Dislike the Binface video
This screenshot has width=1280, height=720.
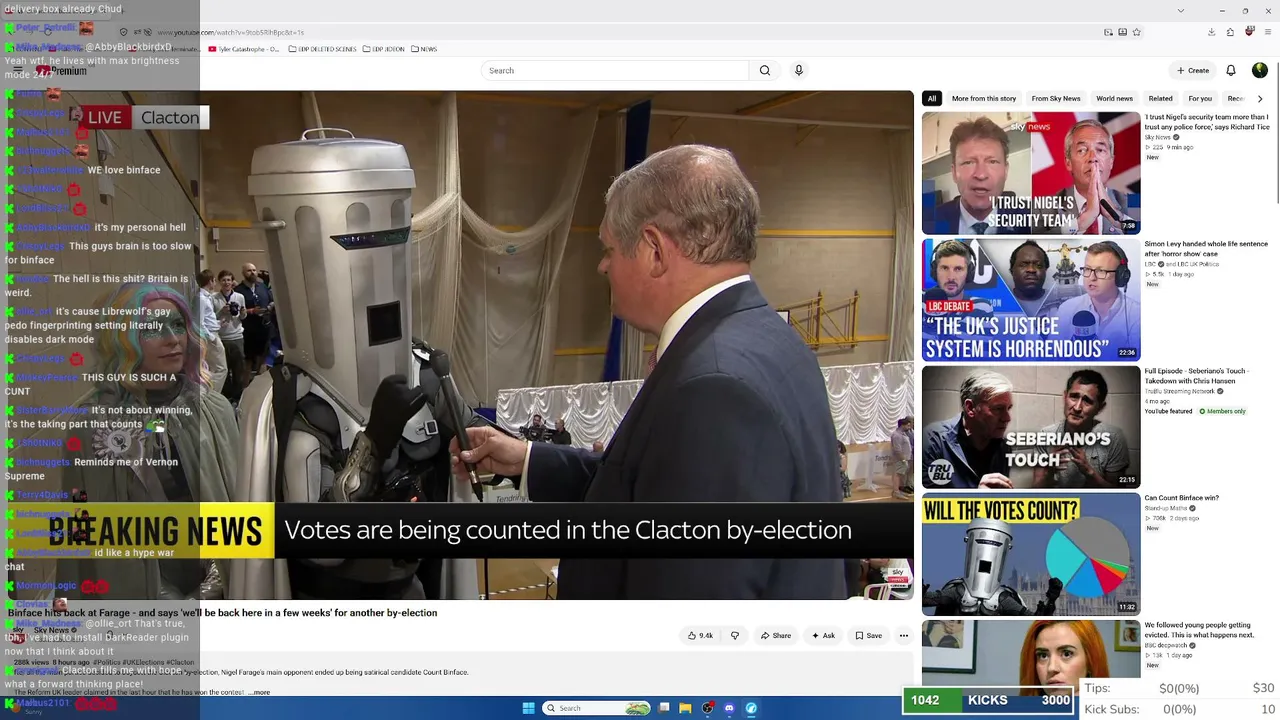click(x=735, y=635)
